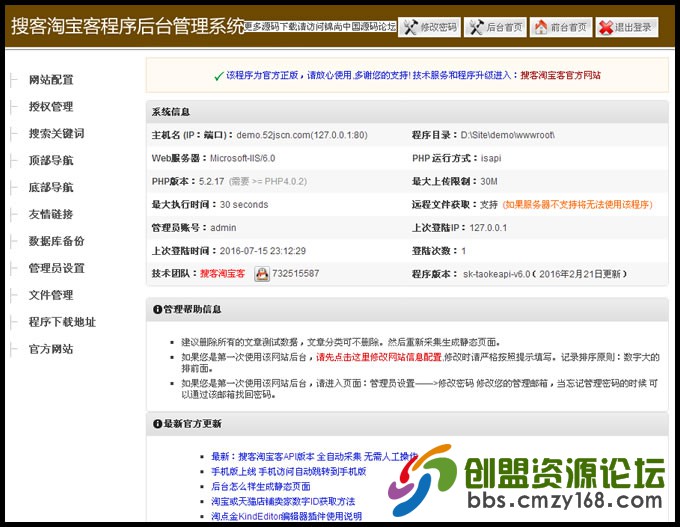Screen dimensions: 680x527
Task: Click host name demo.52jscn.com(127.0.0.1:80)
Action: [x=302, y=135]
